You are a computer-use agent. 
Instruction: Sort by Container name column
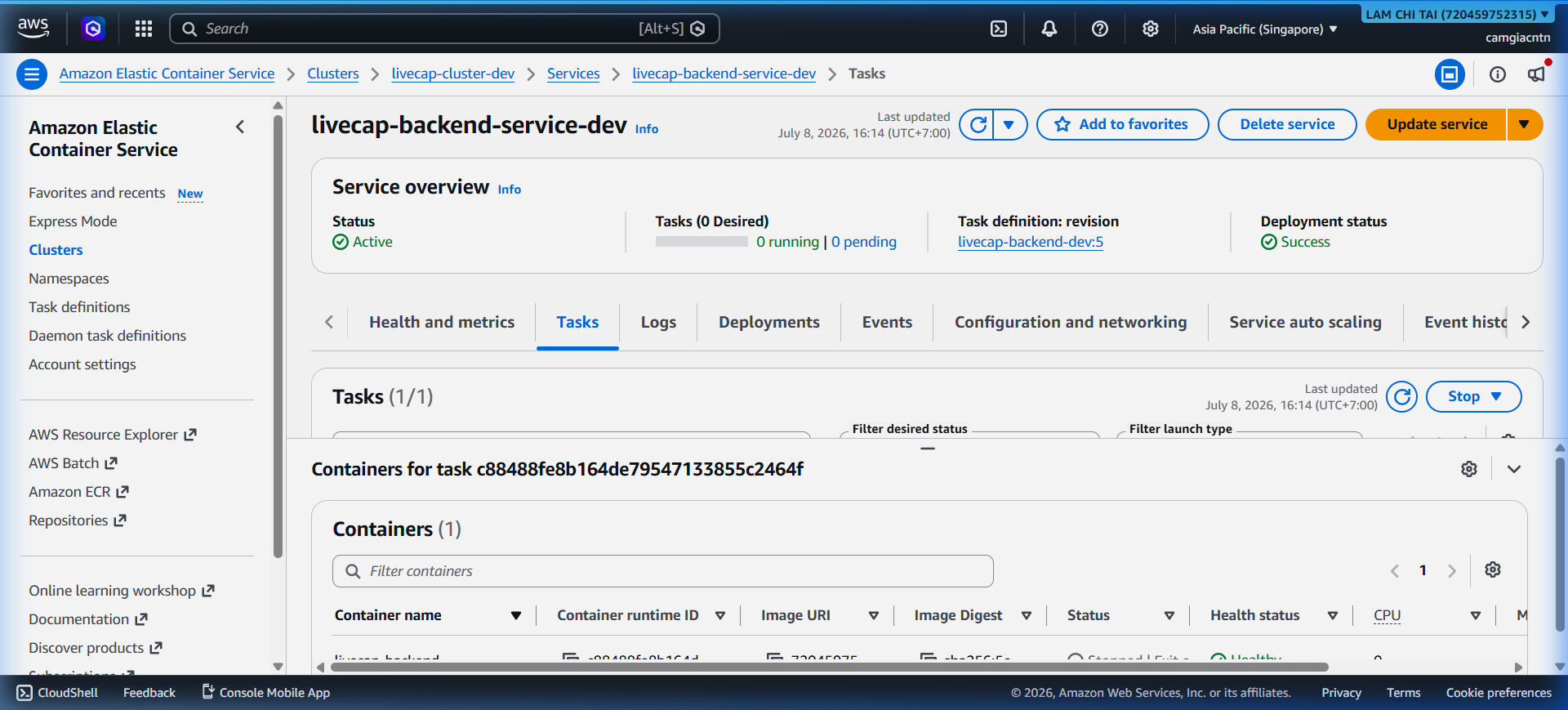pos(516,615)
